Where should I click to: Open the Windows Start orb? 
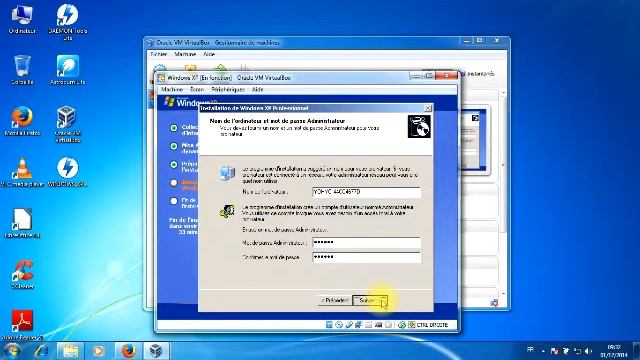click(12, 351)
